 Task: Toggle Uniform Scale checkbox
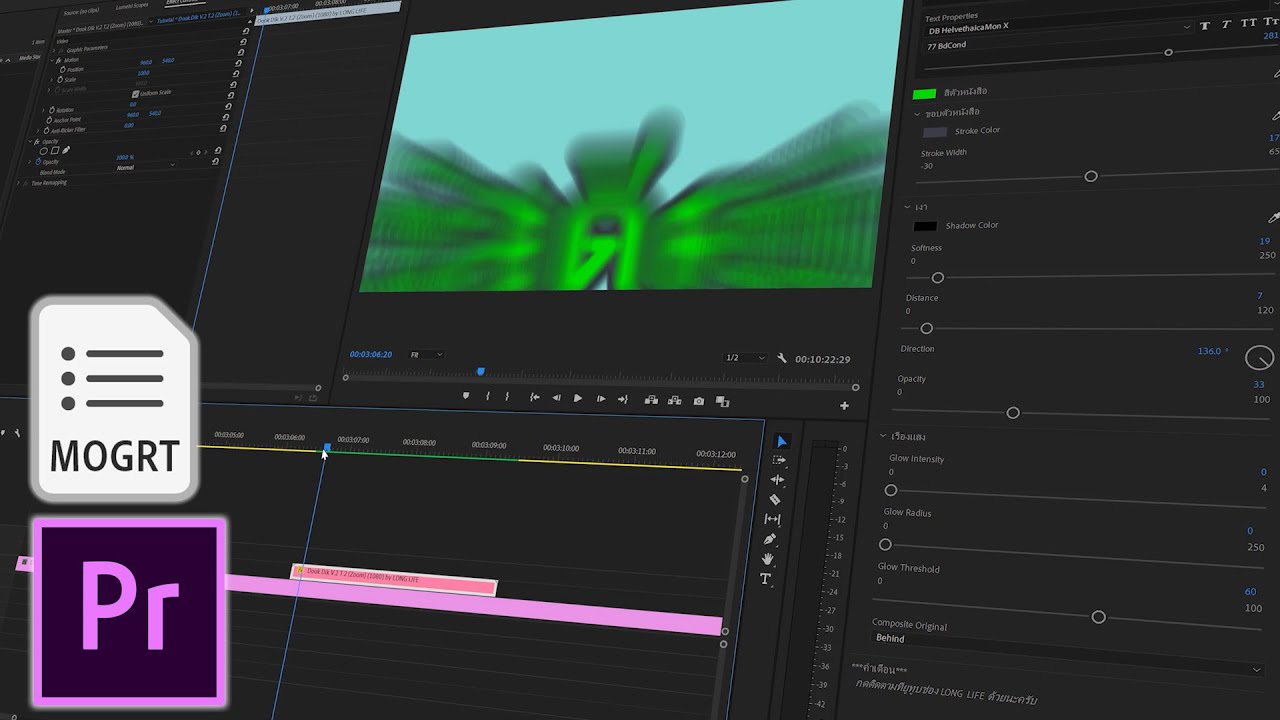(x=135, y=94)
